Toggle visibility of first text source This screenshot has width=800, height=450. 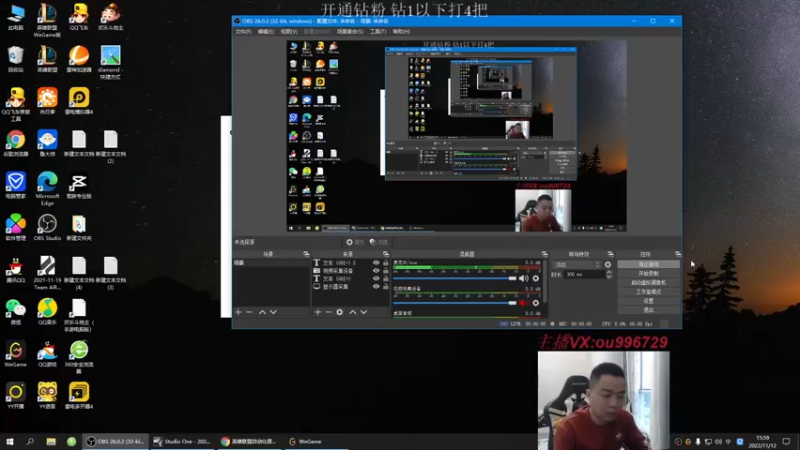[x=376, y=263]
